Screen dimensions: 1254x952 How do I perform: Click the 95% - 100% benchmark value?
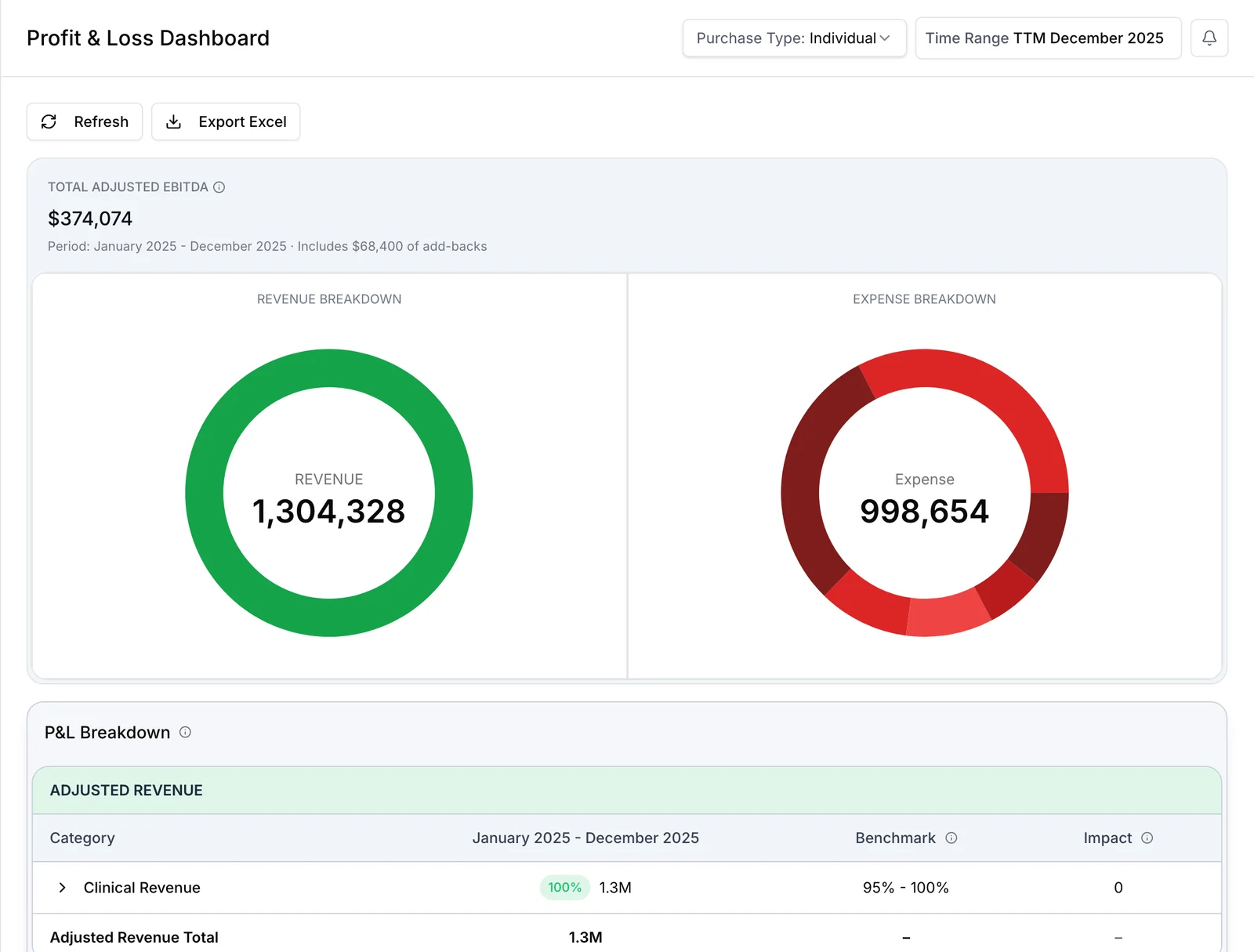905,887
